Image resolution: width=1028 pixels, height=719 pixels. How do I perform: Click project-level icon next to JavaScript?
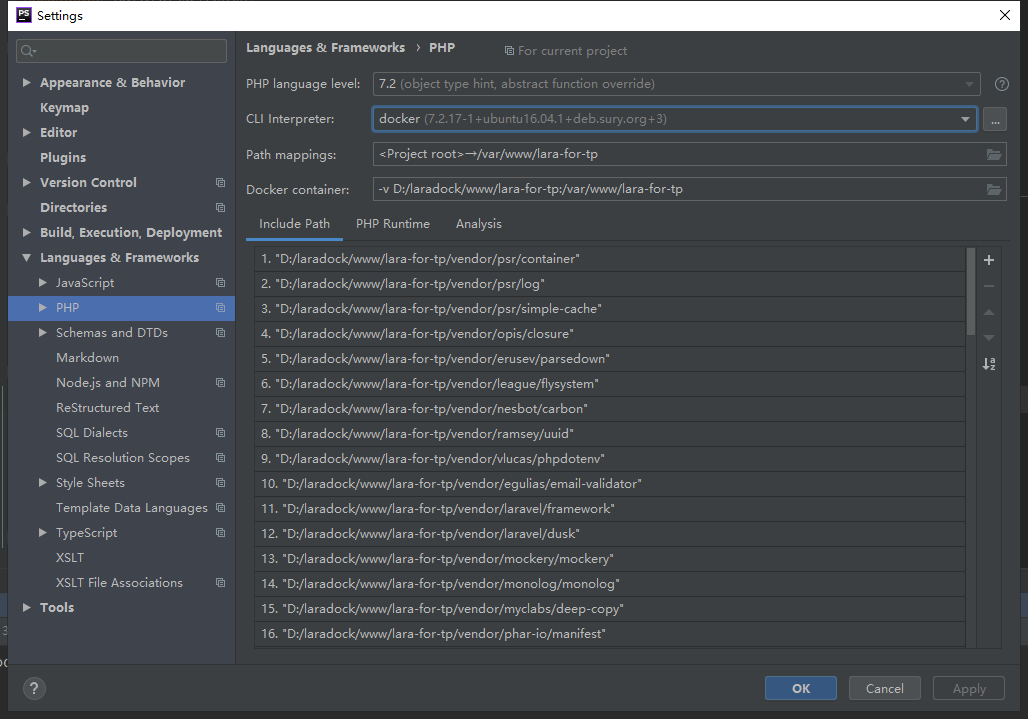click(220, 282)
